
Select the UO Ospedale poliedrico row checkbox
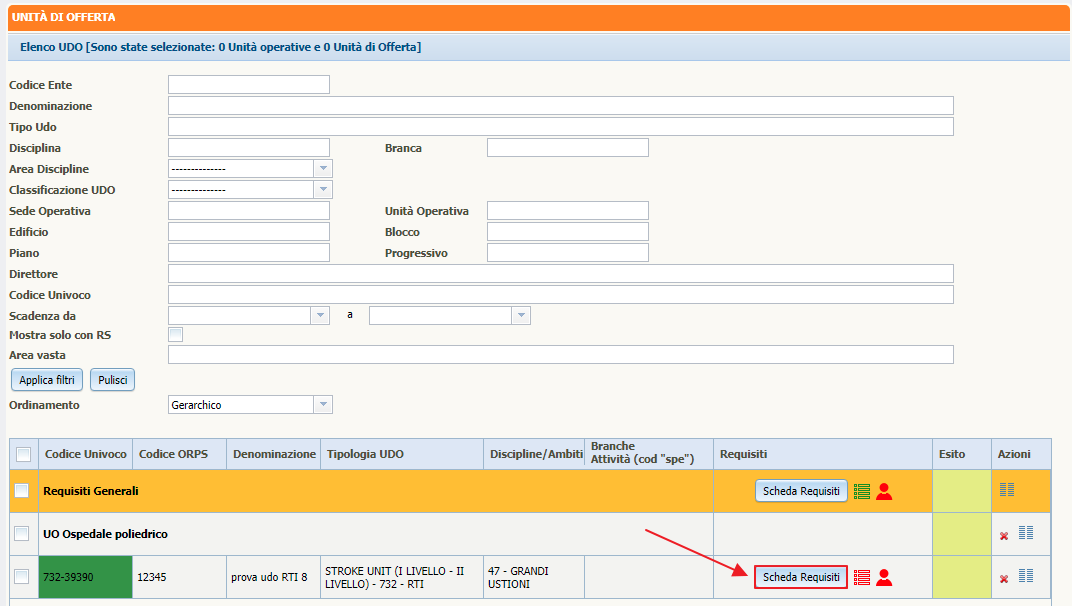22,533
